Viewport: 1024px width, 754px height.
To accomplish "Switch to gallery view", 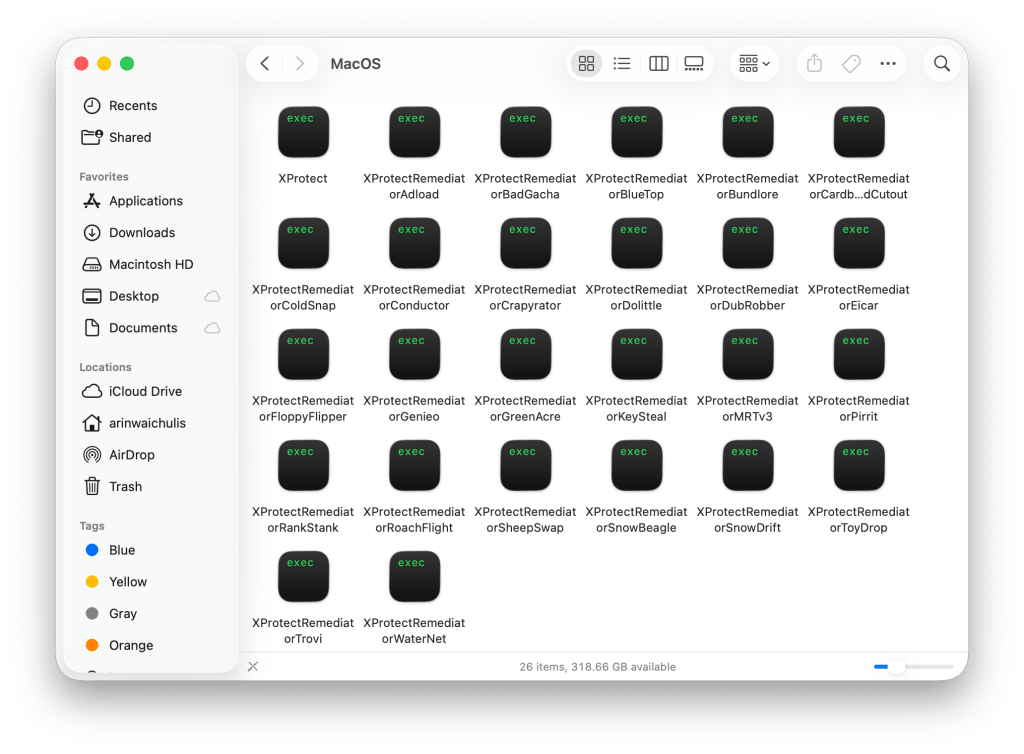I will click(694, 64).
